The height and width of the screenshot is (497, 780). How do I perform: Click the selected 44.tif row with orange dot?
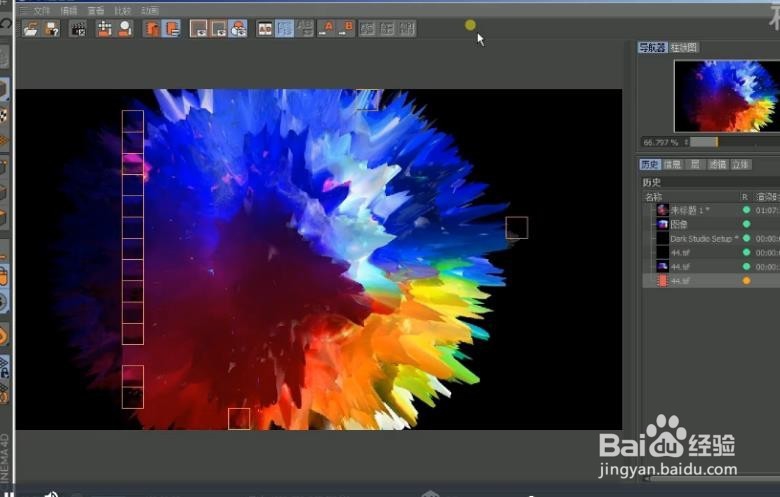tap(711, 281)
